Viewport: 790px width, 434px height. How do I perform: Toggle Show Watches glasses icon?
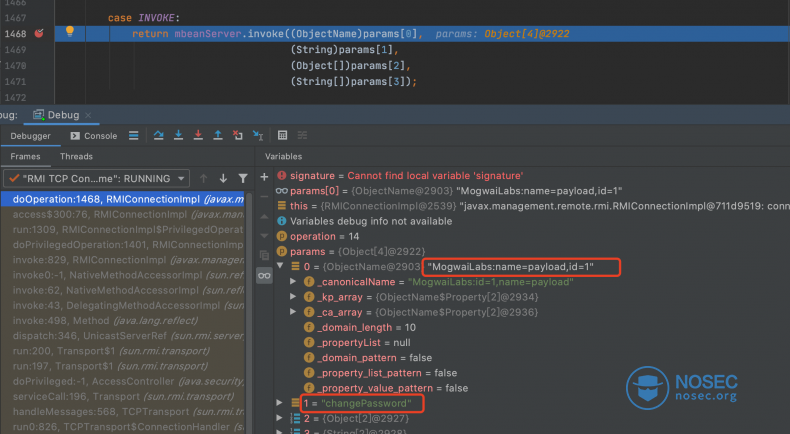264,275
